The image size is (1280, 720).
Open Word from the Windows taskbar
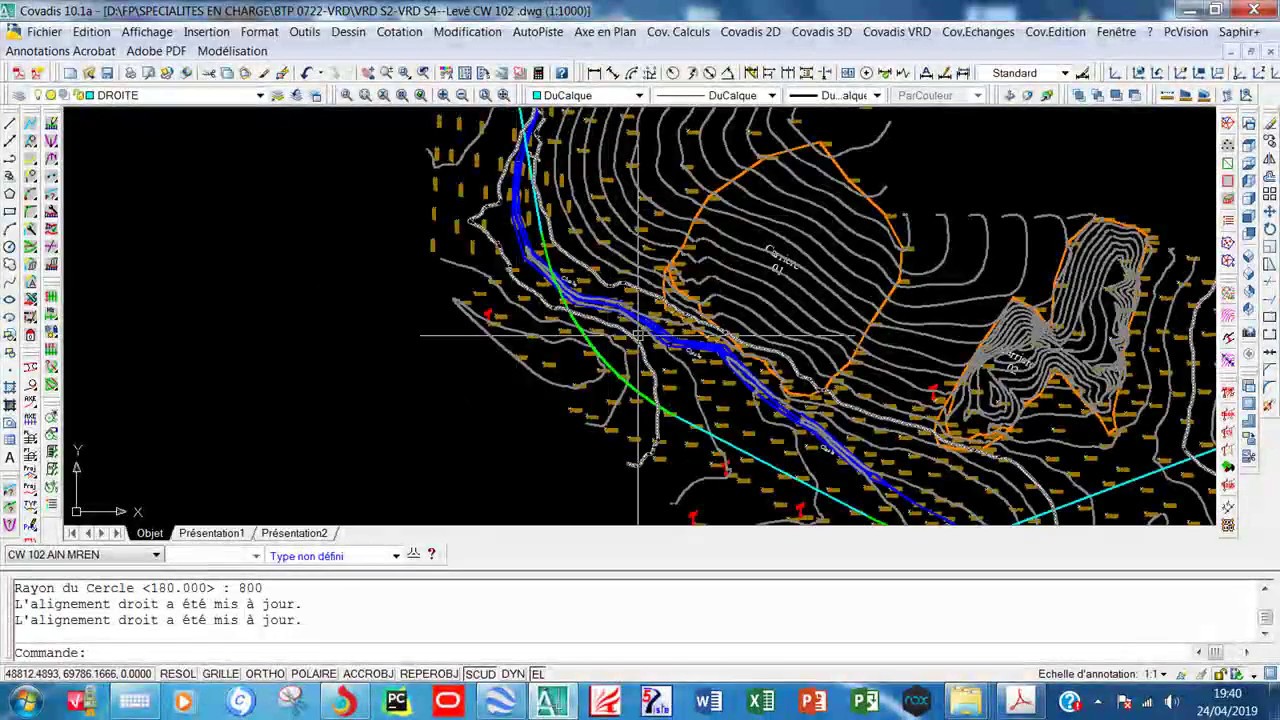(709, 701)
